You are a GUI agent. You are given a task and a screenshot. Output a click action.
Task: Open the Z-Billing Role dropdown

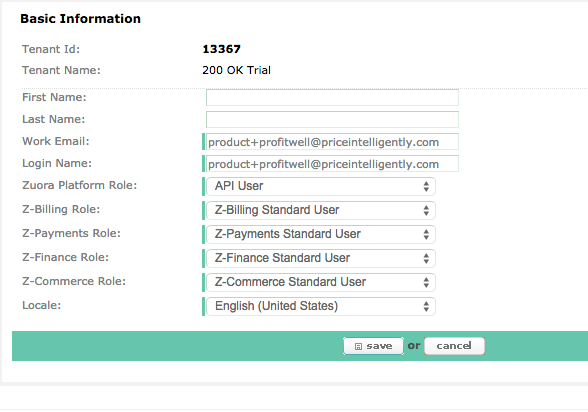321,210
